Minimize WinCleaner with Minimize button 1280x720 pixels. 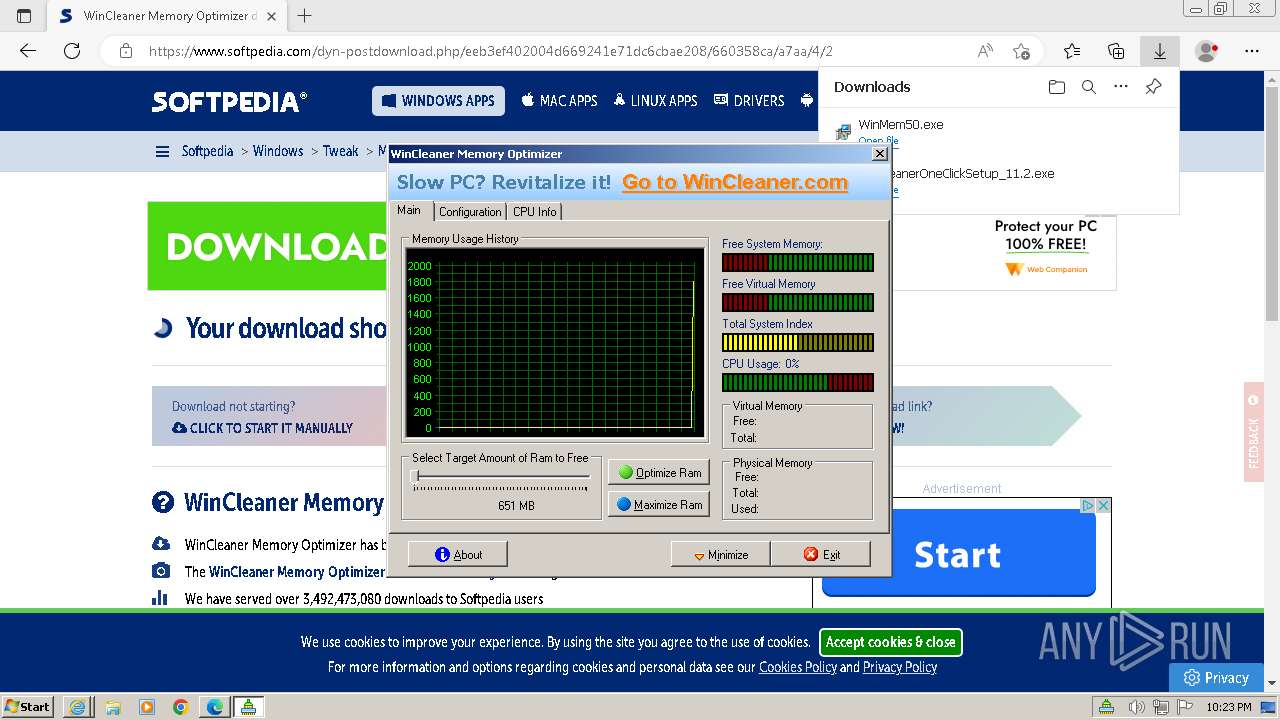click(721, 554)
